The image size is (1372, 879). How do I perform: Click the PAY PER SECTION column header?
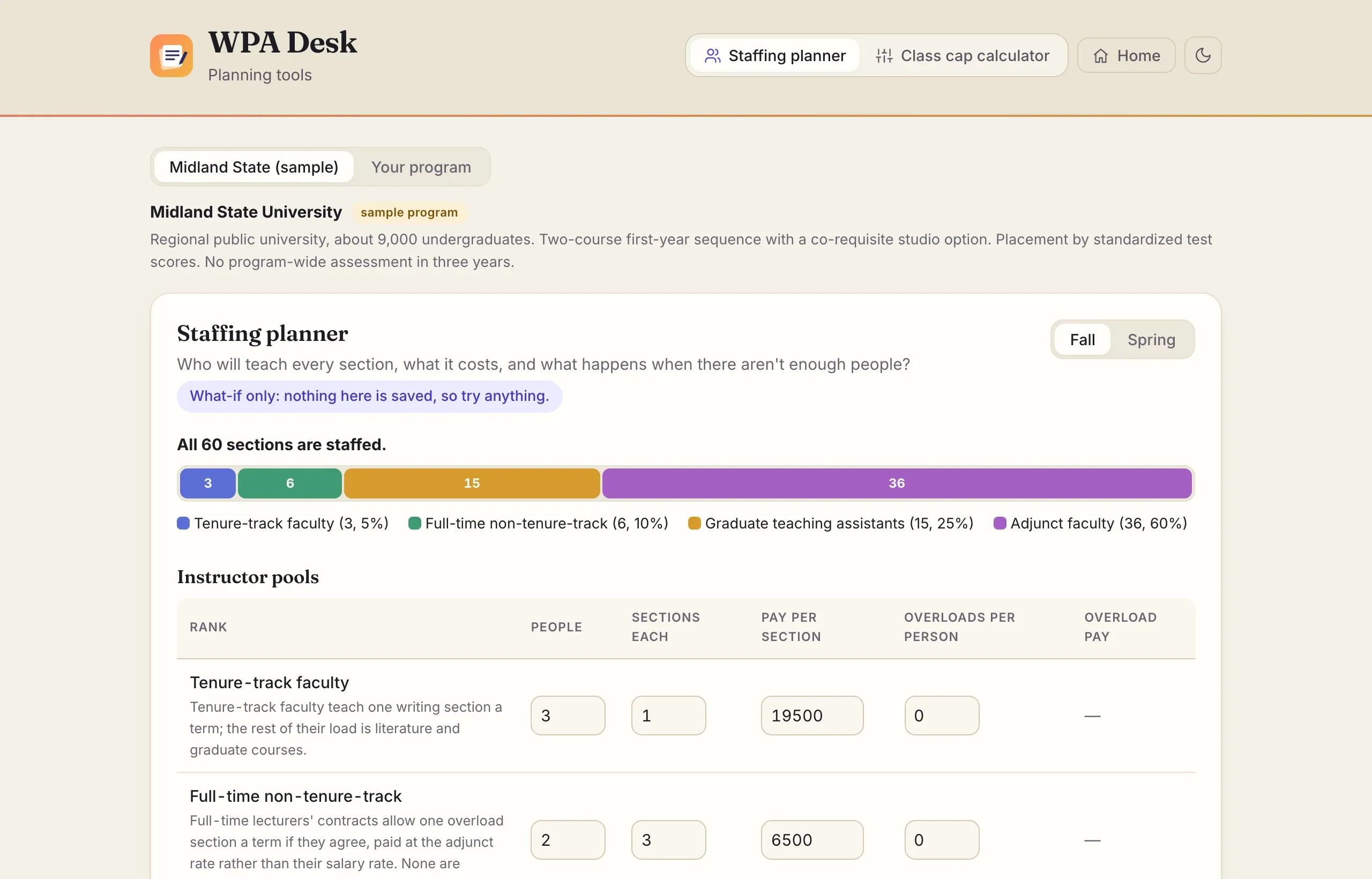tap(791, 627)
